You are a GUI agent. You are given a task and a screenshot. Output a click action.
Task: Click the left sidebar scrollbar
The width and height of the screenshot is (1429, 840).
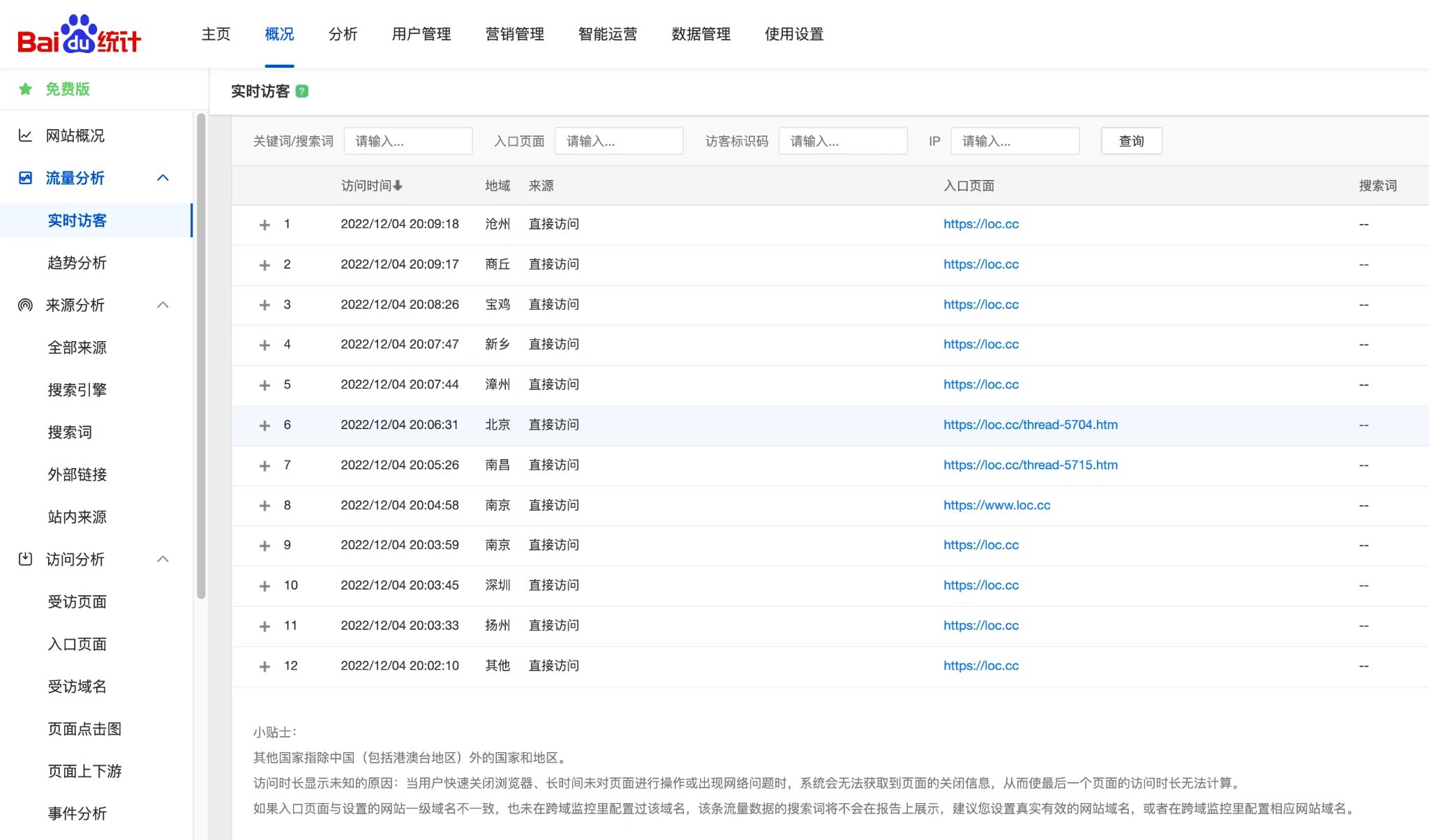pyautogui.click(x=201, y=356)
